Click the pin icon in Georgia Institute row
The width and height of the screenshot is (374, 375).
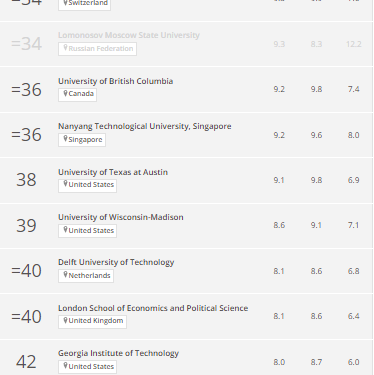(x=65, y=366)
